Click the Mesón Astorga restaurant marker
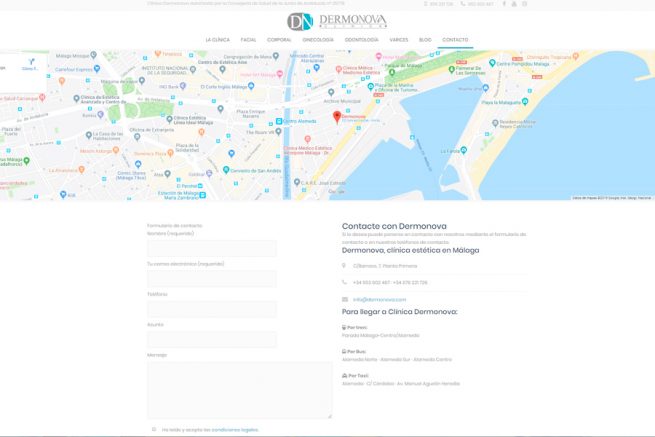655x437 pixels. (x=116, y=150)
